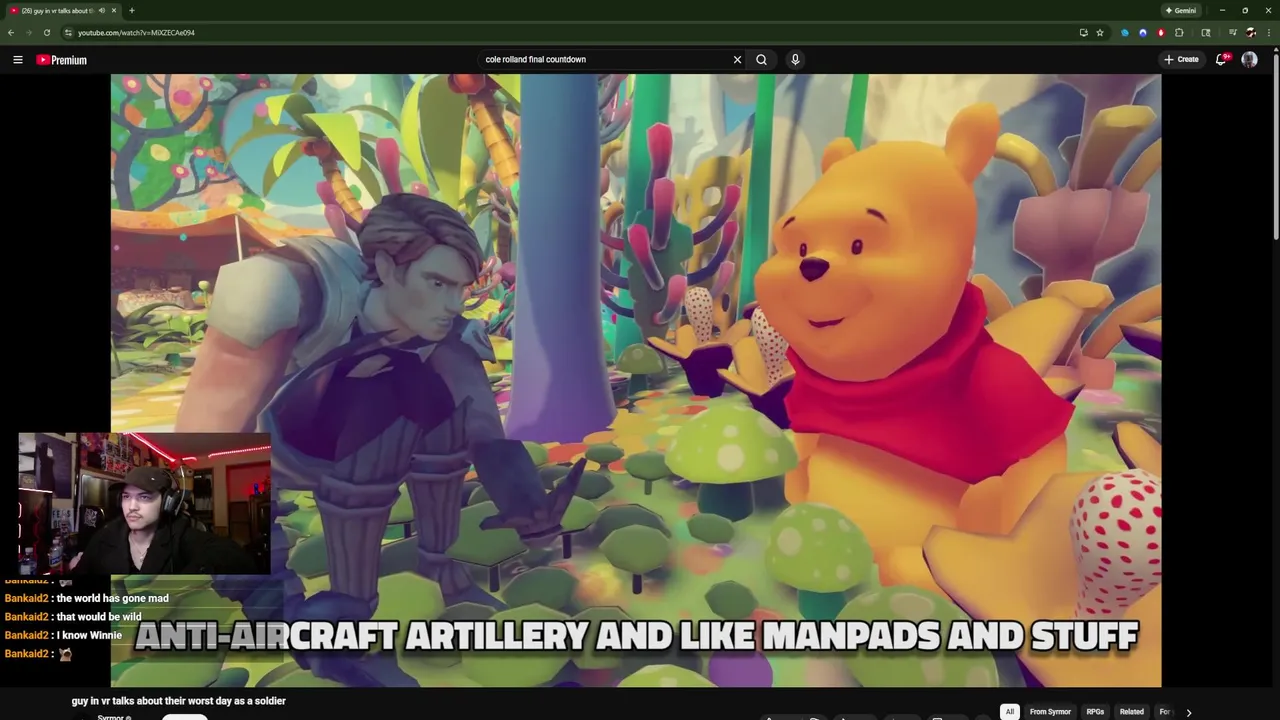Start voice search with microphone
Screen dimensions: 1280x720
point(795,59)
